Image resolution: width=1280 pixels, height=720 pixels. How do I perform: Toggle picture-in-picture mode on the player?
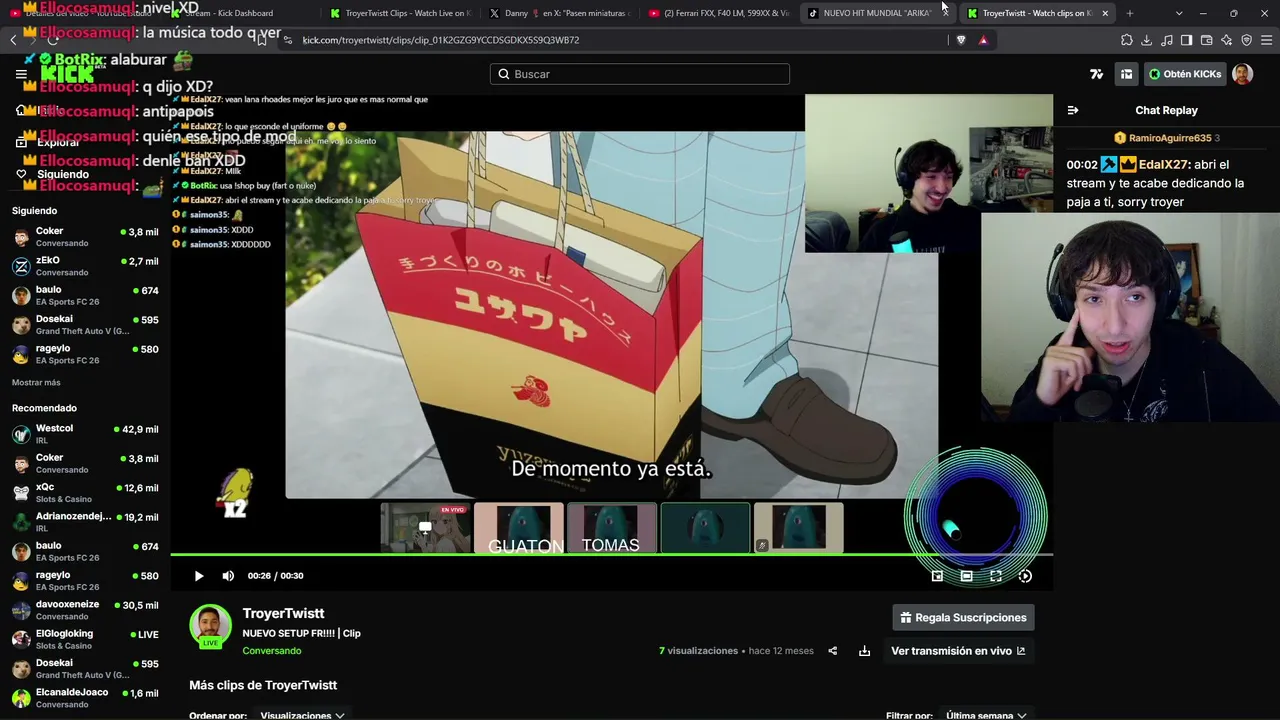tap(937, 576)
